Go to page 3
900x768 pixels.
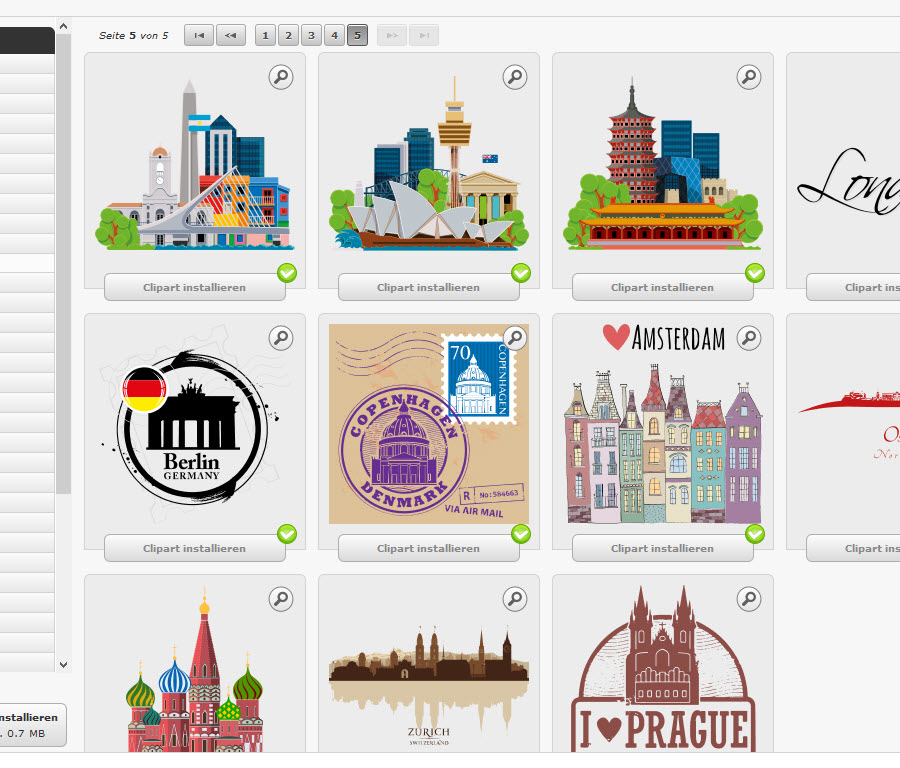point(311,36)
